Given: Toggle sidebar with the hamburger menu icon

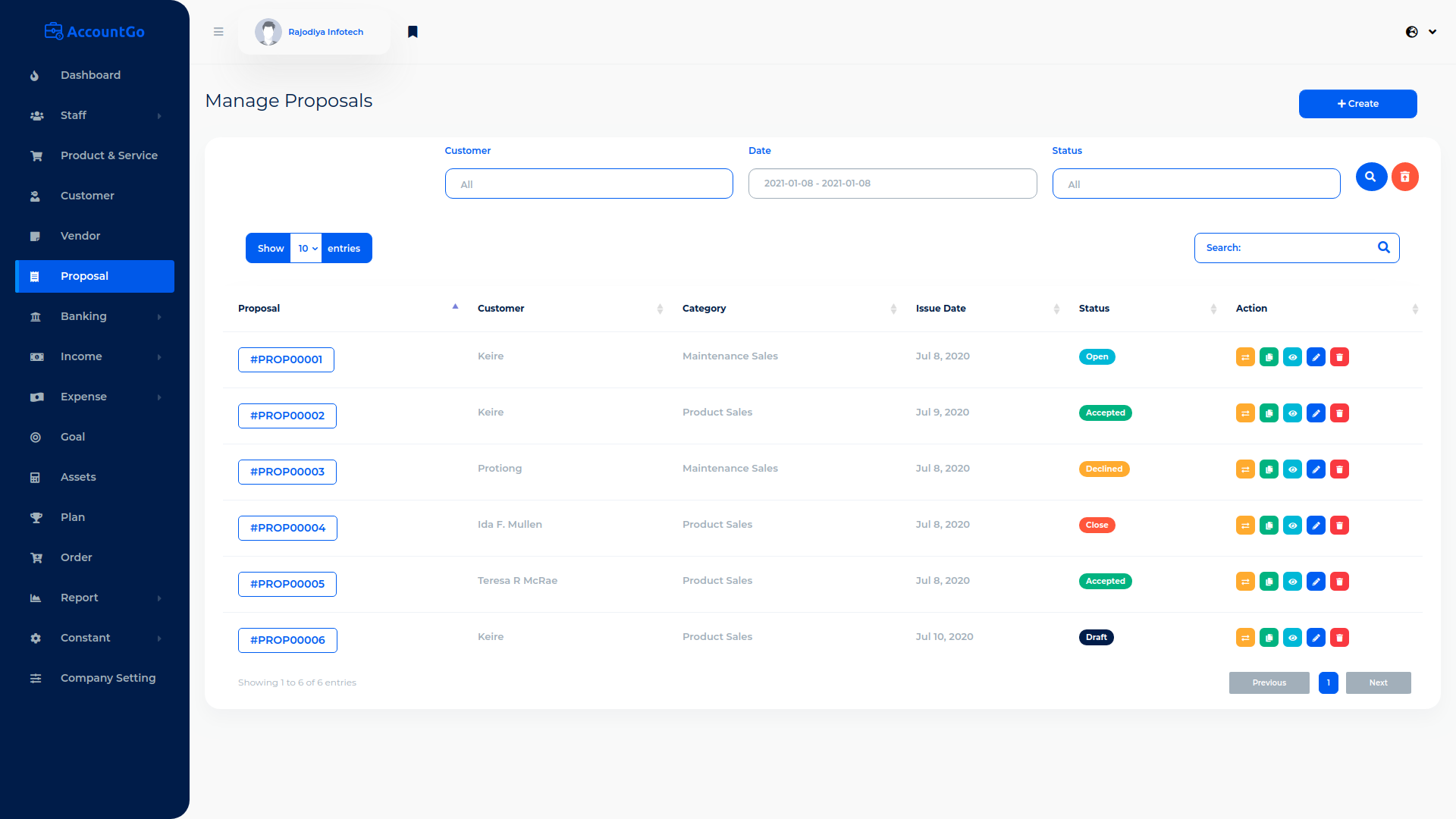Looking at the screenshot, I should coord(218,32).
